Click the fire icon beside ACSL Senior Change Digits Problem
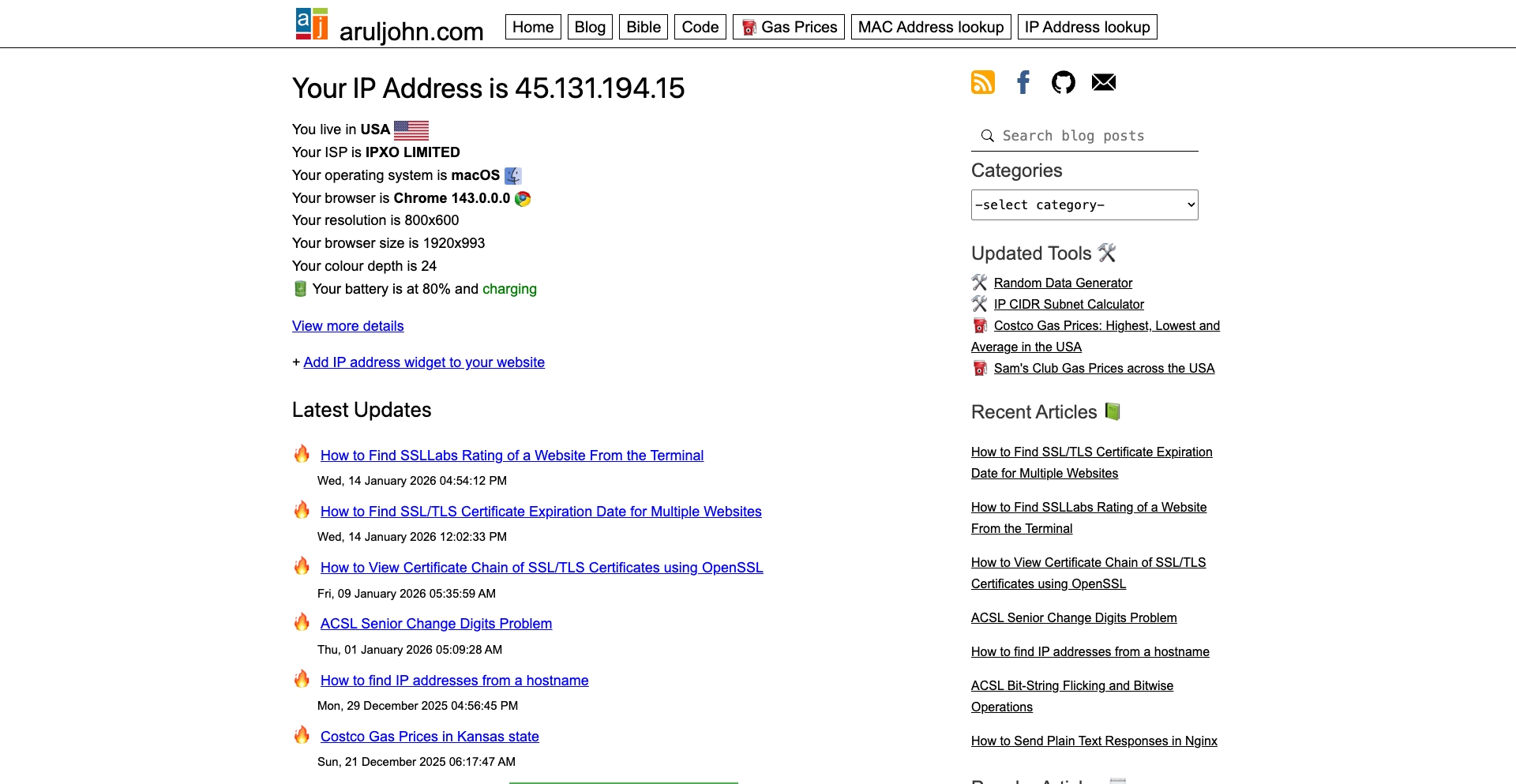1516x784 pixels. click(302, 621)
